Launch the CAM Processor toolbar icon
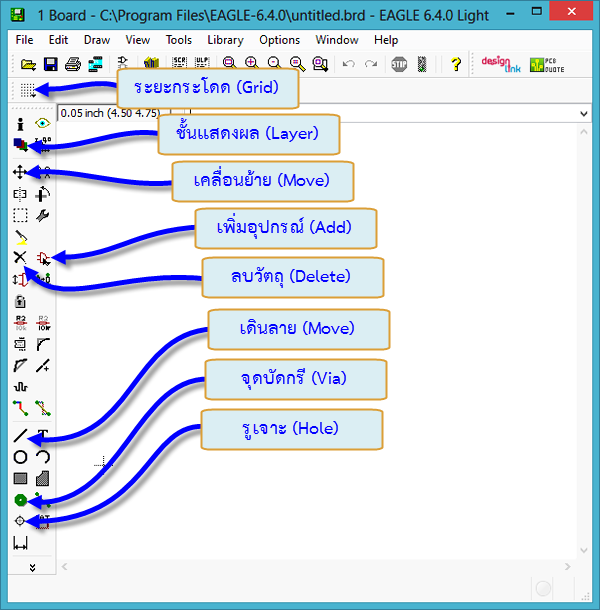 pyautogui.click(x=95, y=64)
